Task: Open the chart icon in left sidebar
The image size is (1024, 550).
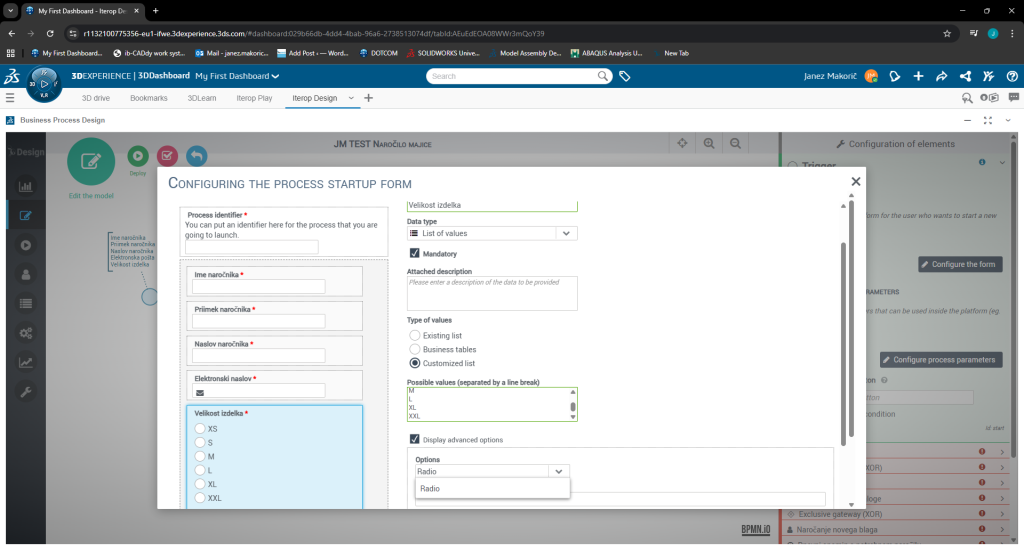Action: click(x=26, y=185)
